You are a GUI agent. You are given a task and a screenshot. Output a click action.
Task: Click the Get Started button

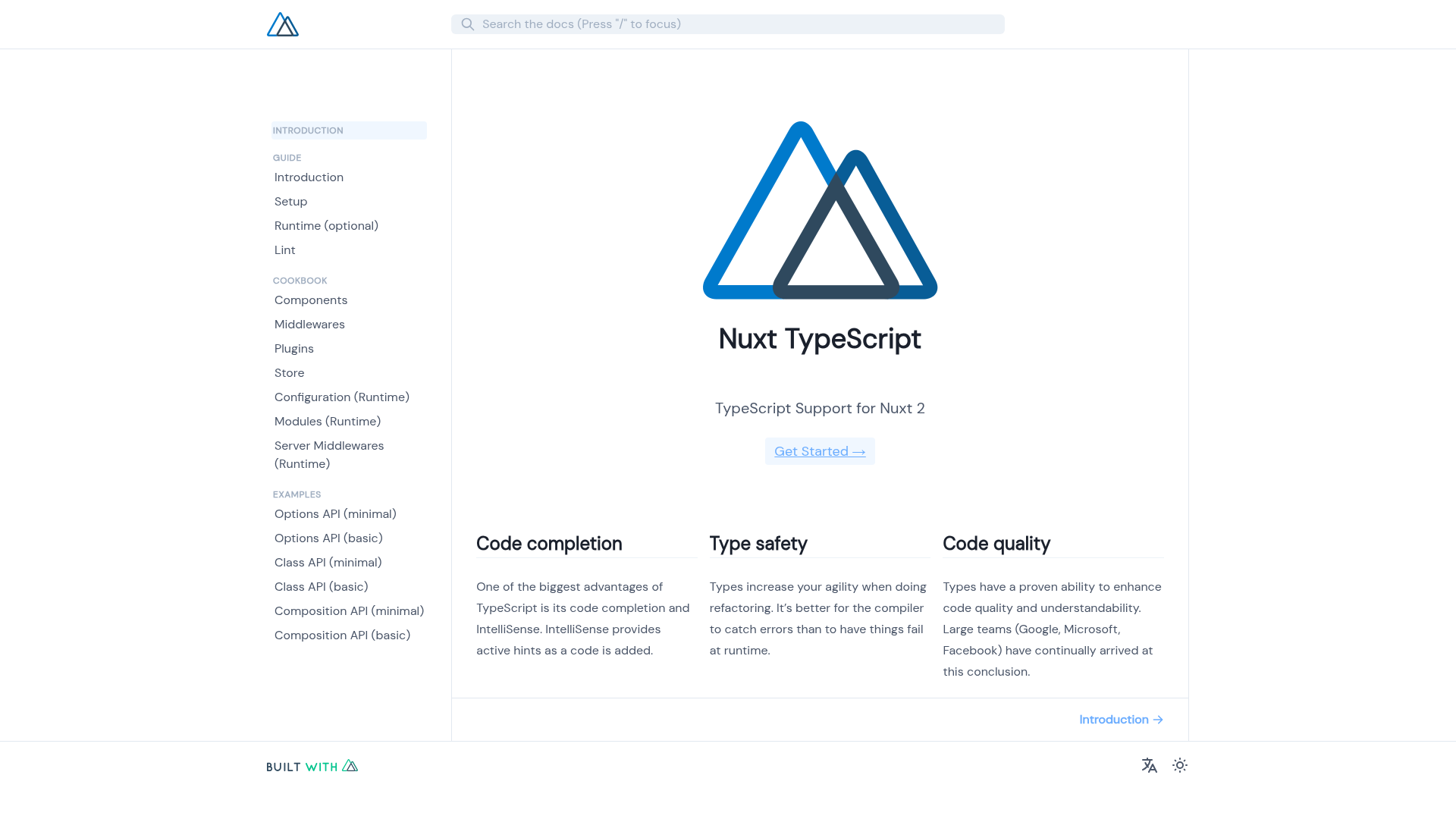coord(820,451)
